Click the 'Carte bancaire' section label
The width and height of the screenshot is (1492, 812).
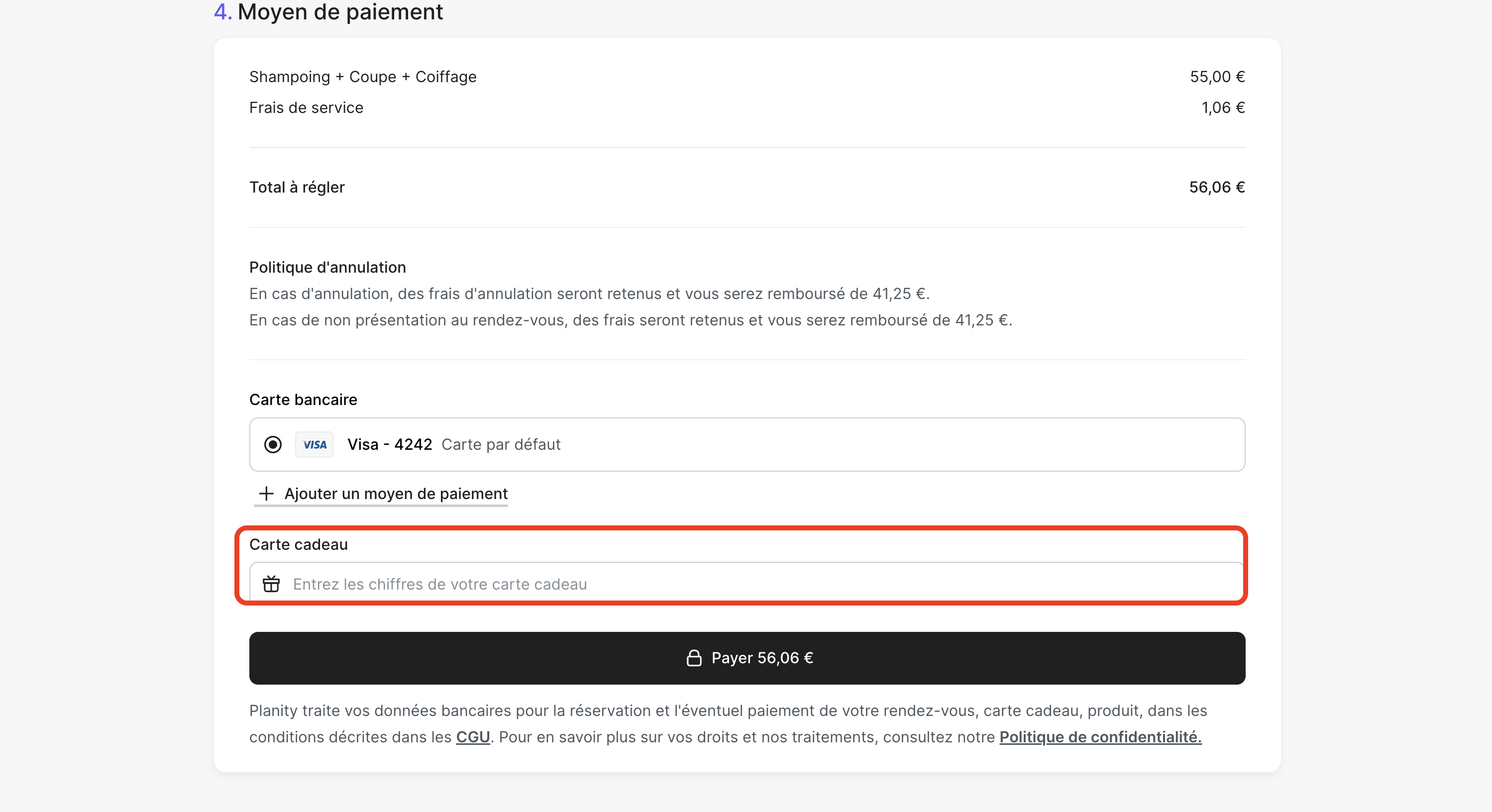pos(303,400)
